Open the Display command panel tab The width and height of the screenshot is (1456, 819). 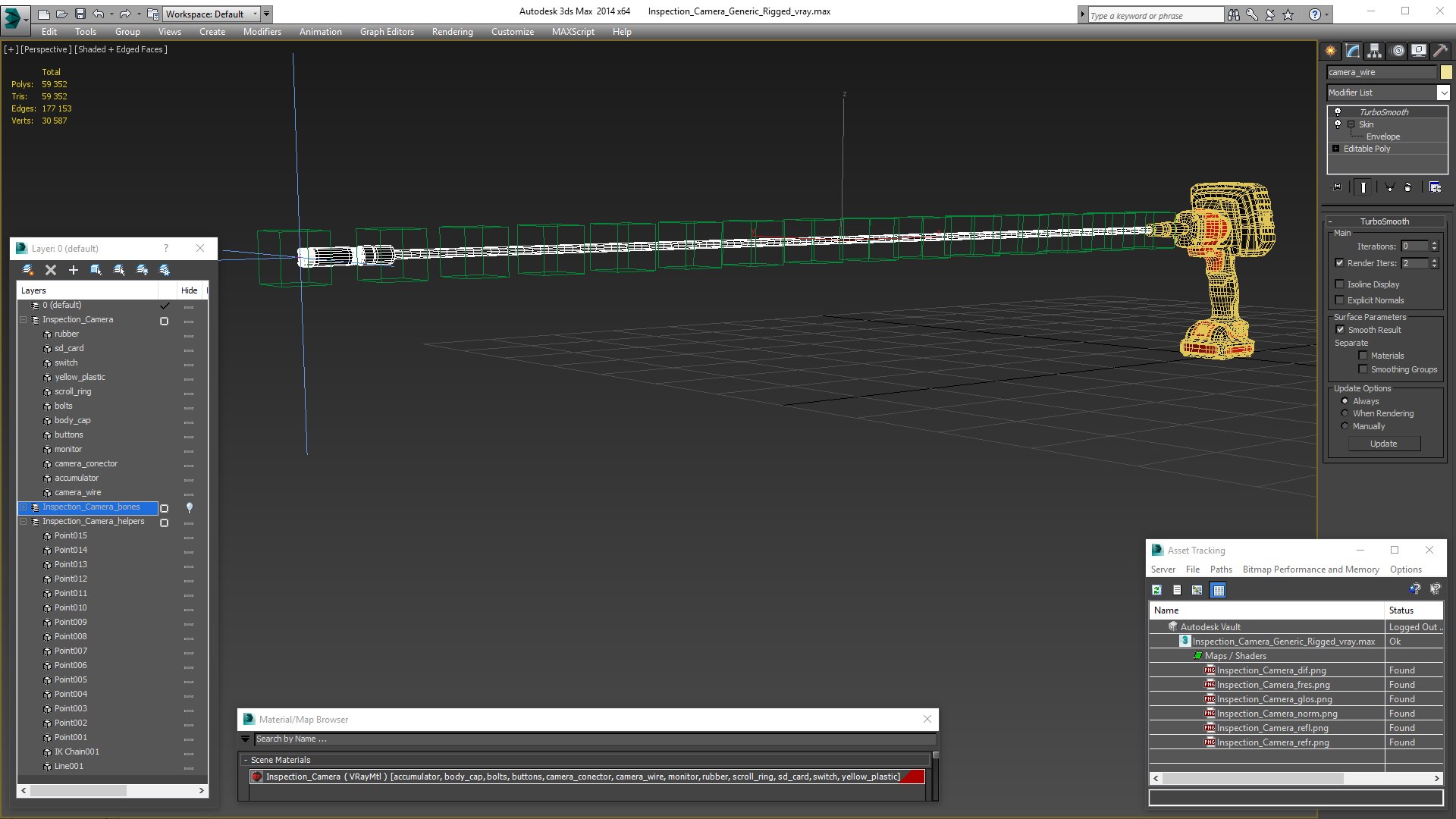[1419, 51]
